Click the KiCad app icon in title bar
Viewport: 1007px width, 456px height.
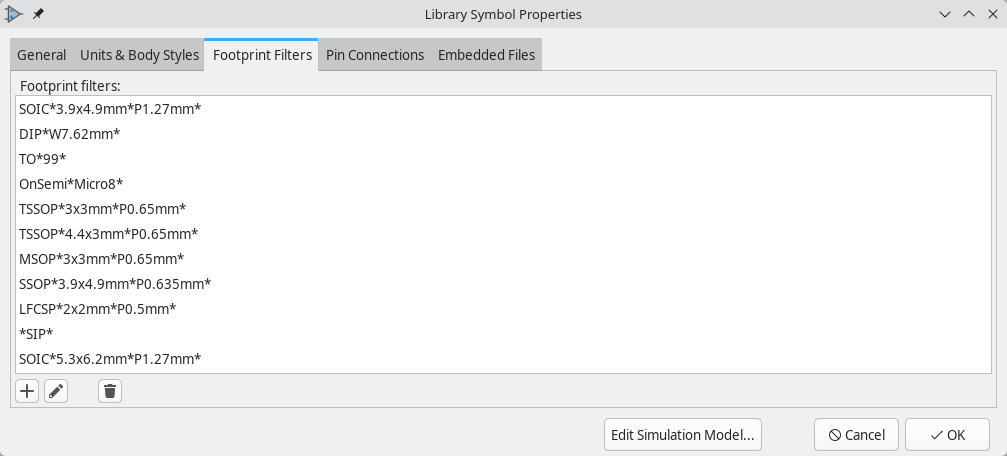coord(14,14)
